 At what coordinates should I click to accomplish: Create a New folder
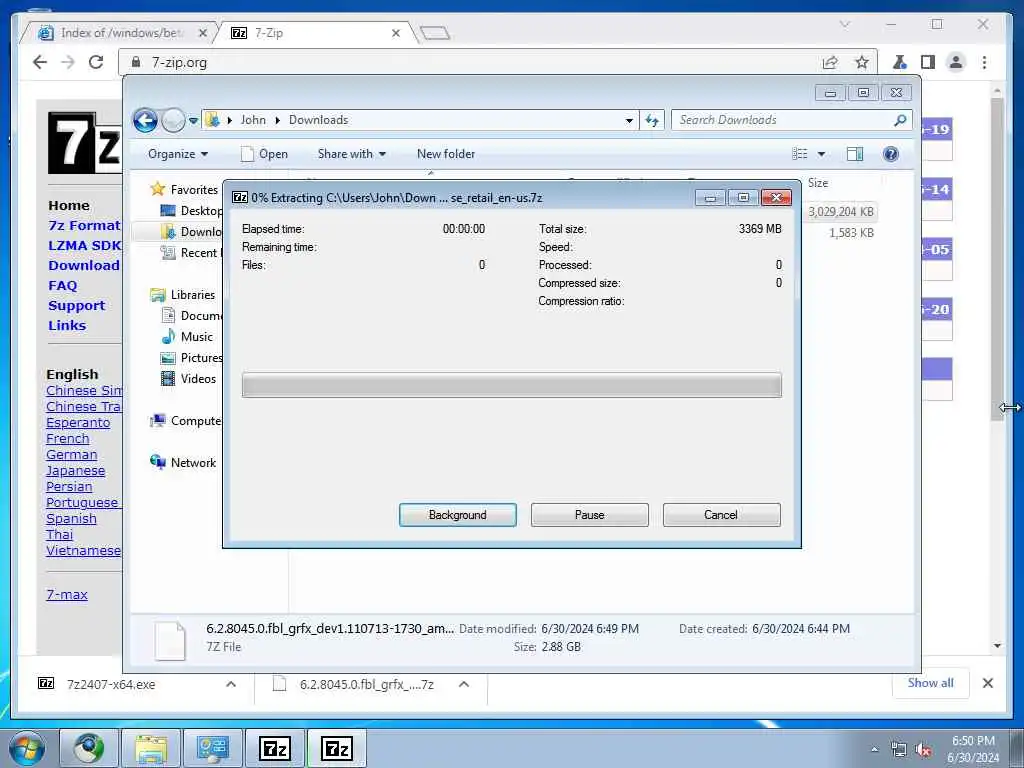(446, 154)
